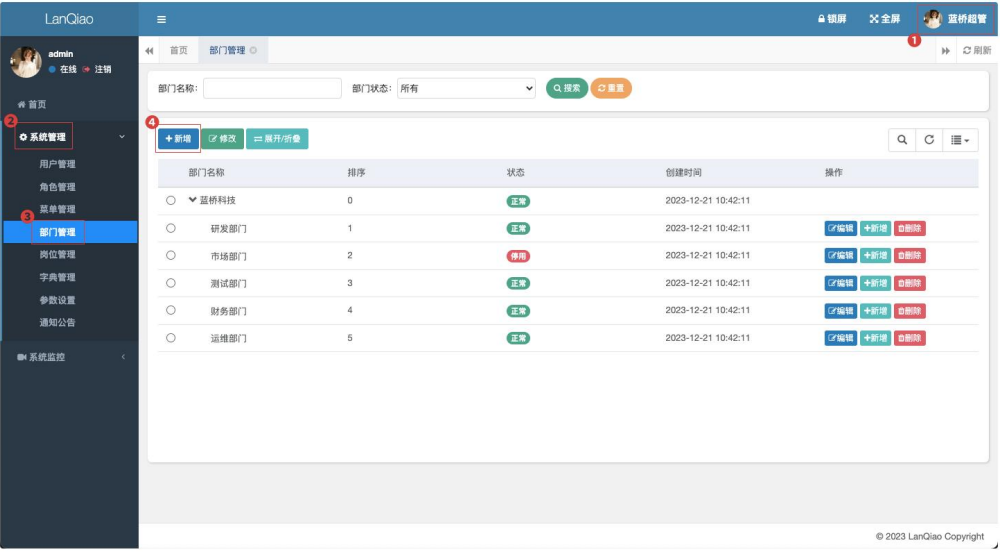Screen dimensions: 1004x553
Task: Select the radio for 运维部门
Action: (x=171, y=338)
